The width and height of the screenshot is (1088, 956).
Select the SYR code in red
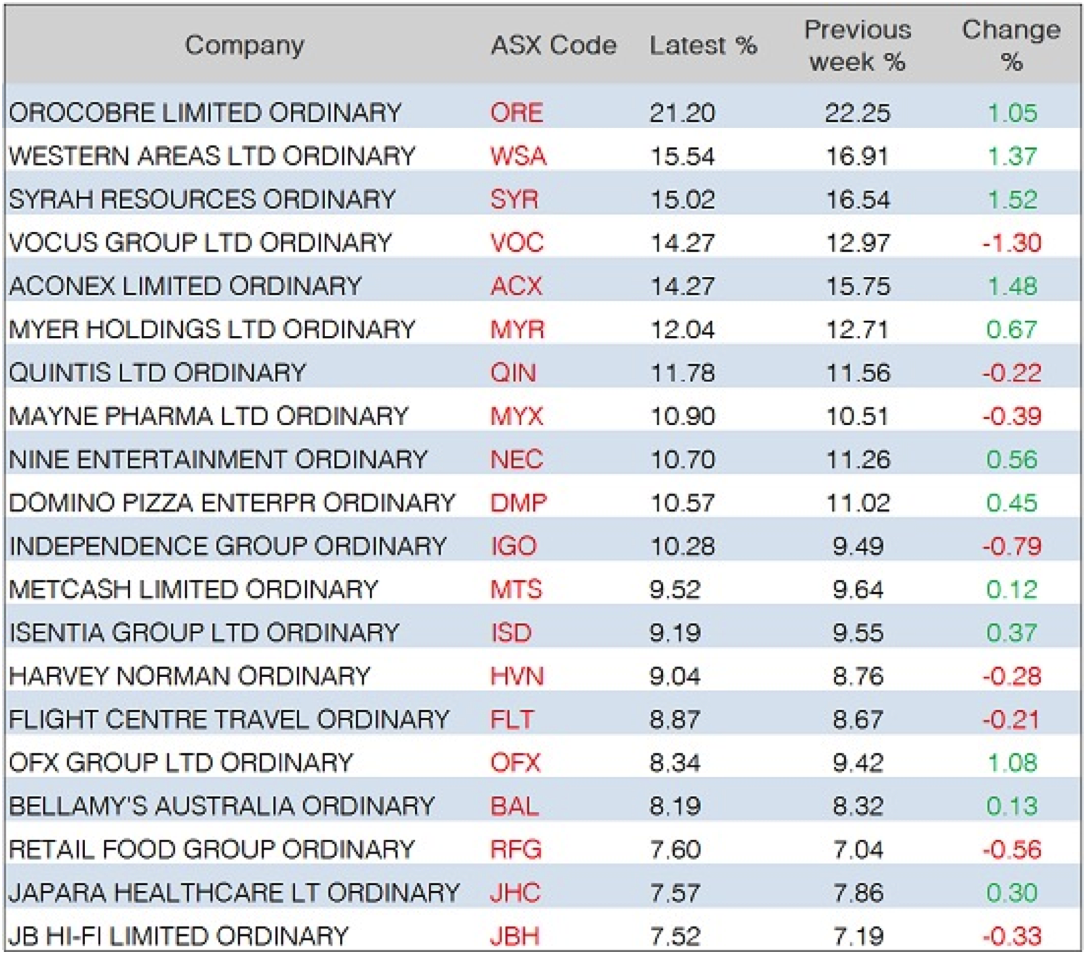(x=514, y=200)
